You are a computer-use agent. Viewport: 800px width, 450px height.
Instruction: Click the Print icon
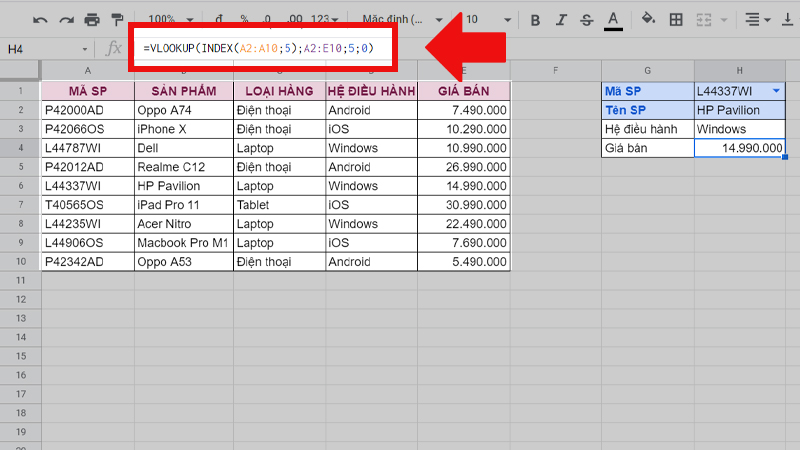click(x=92, y=20)
